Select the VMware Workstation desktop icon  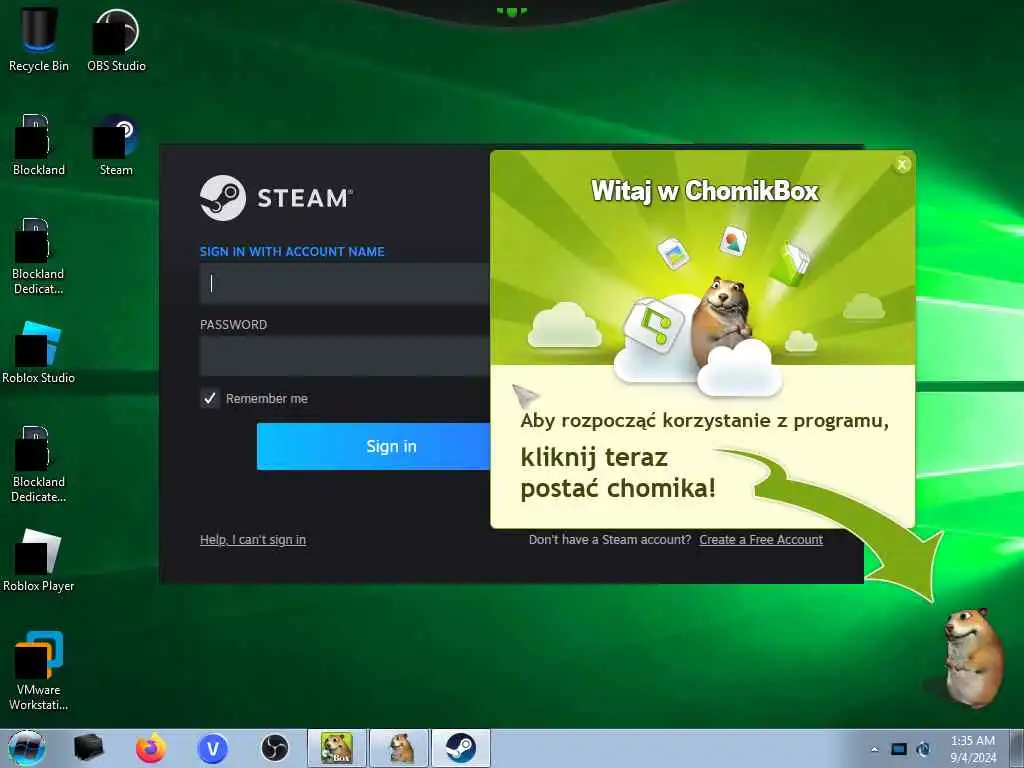(39, 671)
